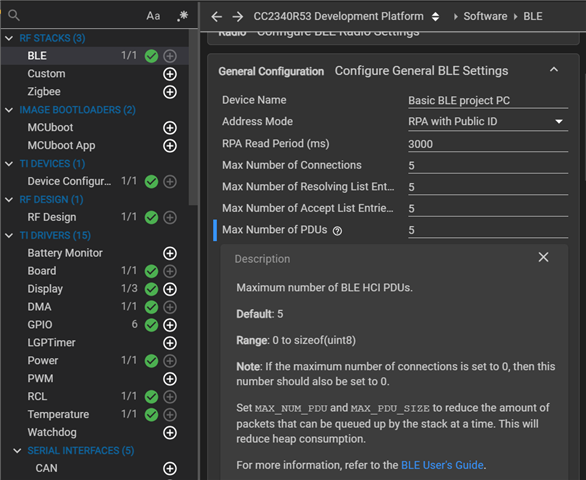The image size is (586, 480).
Task: Go back with the left arrow
Action: pyautogui.click(x=216, y=16)
